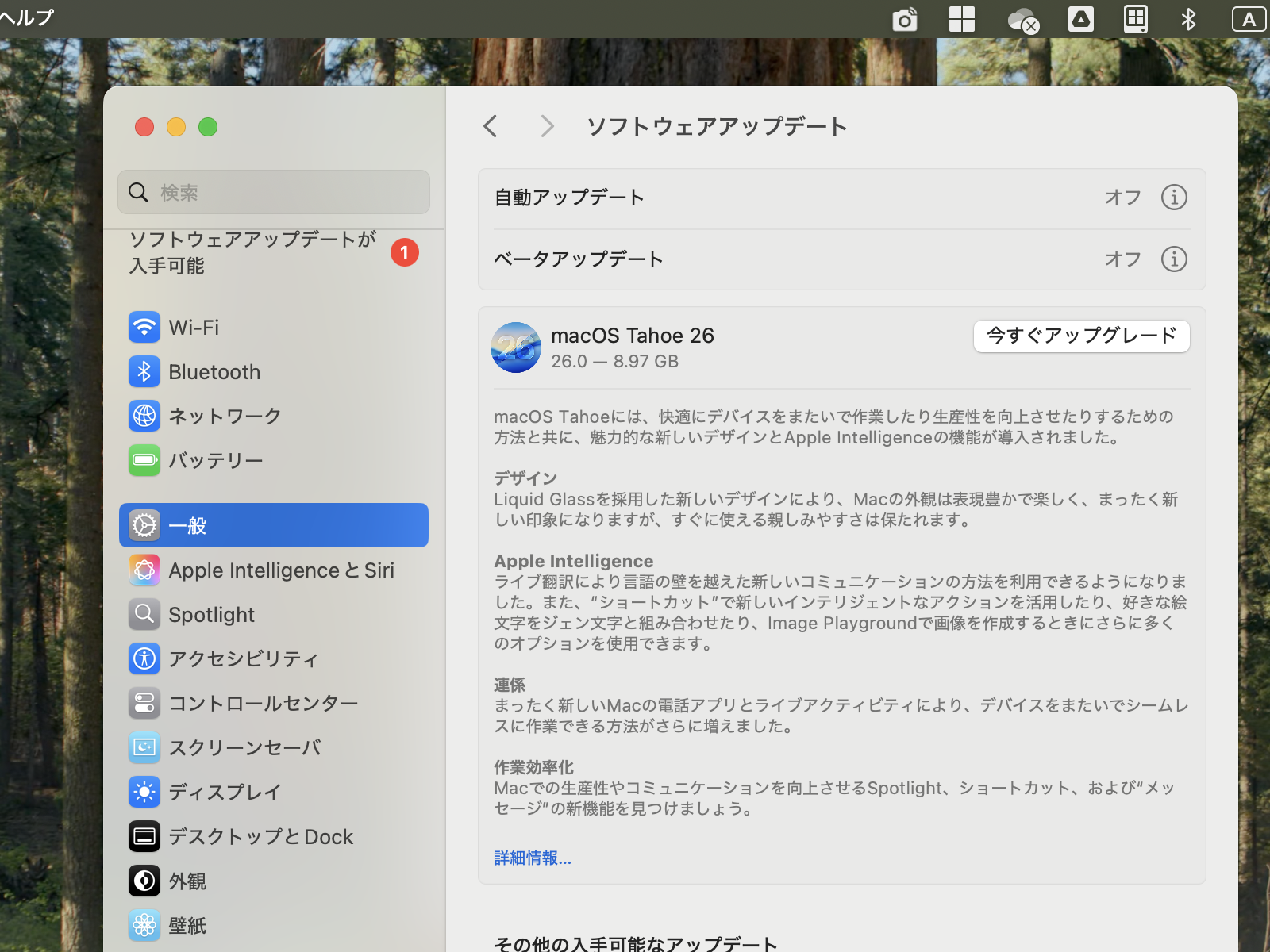This screenshot has height=952, width=1270.
Task: Toggle ベータアップデート setting
Action: [1122, 259]
